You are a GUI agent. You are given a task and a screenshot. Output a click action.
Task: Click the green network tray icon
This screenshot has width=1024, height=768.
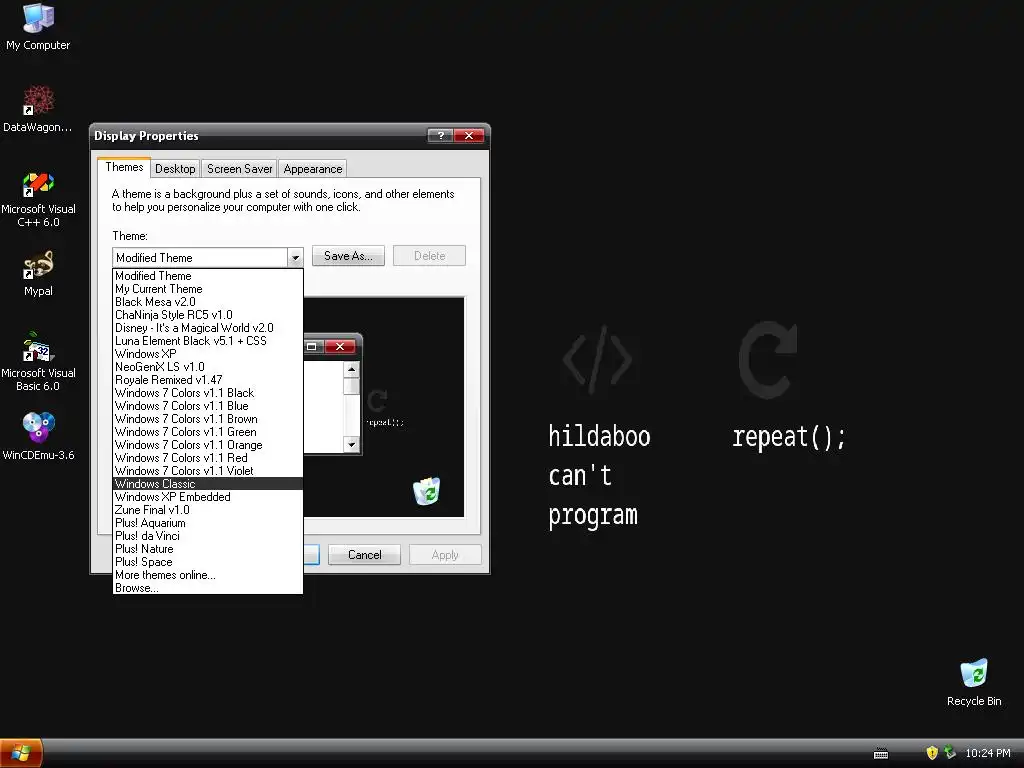pyautogui.click(x=950, y=753)
